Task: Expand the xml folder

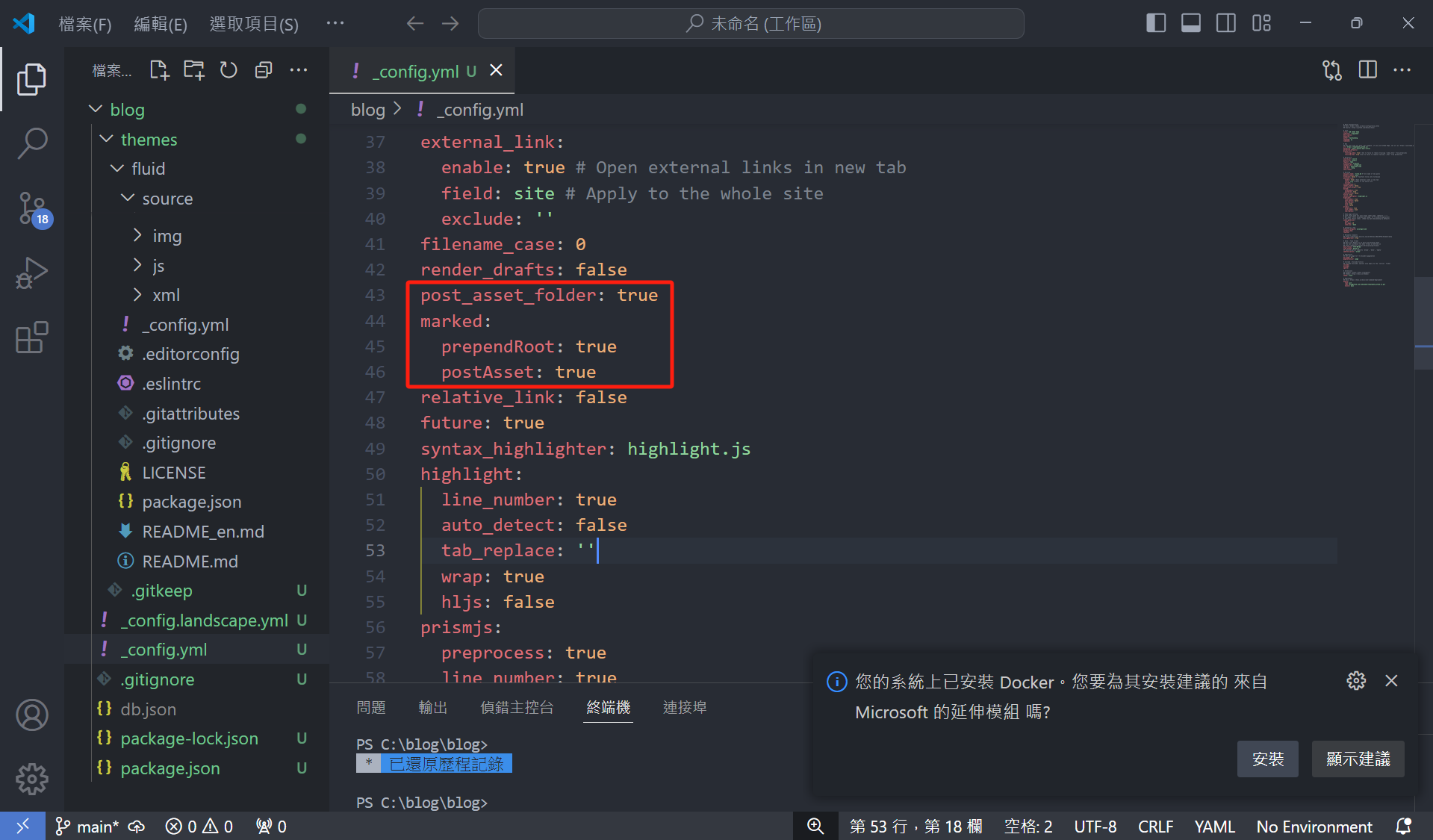Action: tap(137, 295)
